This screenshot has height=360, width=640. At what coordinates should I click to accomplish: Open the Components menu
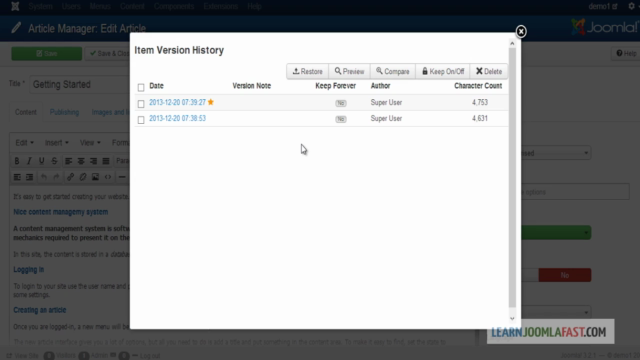point(174,7)
